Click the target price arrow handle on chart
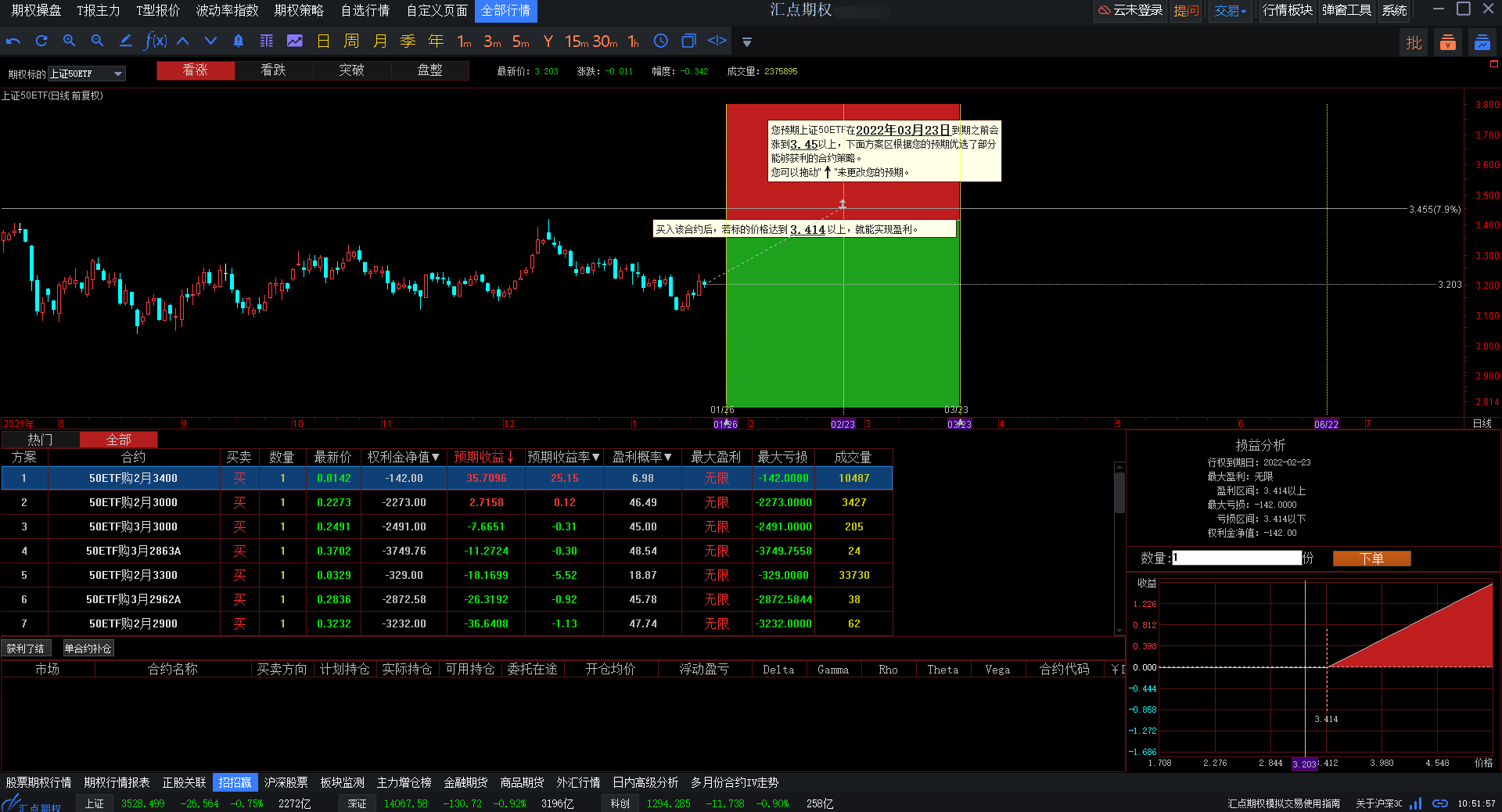1502x812 pixels. coord(843,203)
